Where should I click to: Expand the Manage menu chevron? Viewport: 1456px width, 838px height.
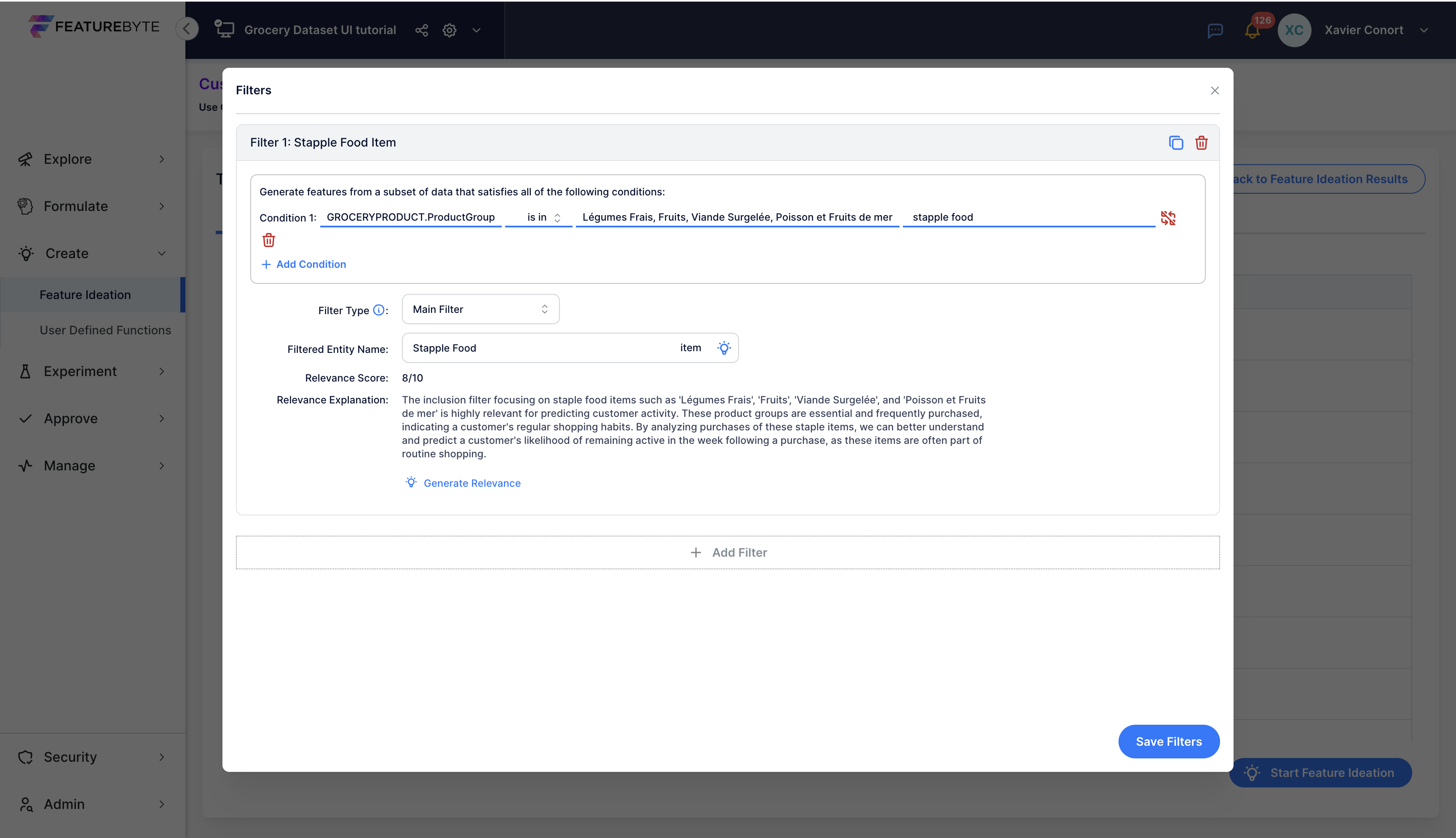162,466
